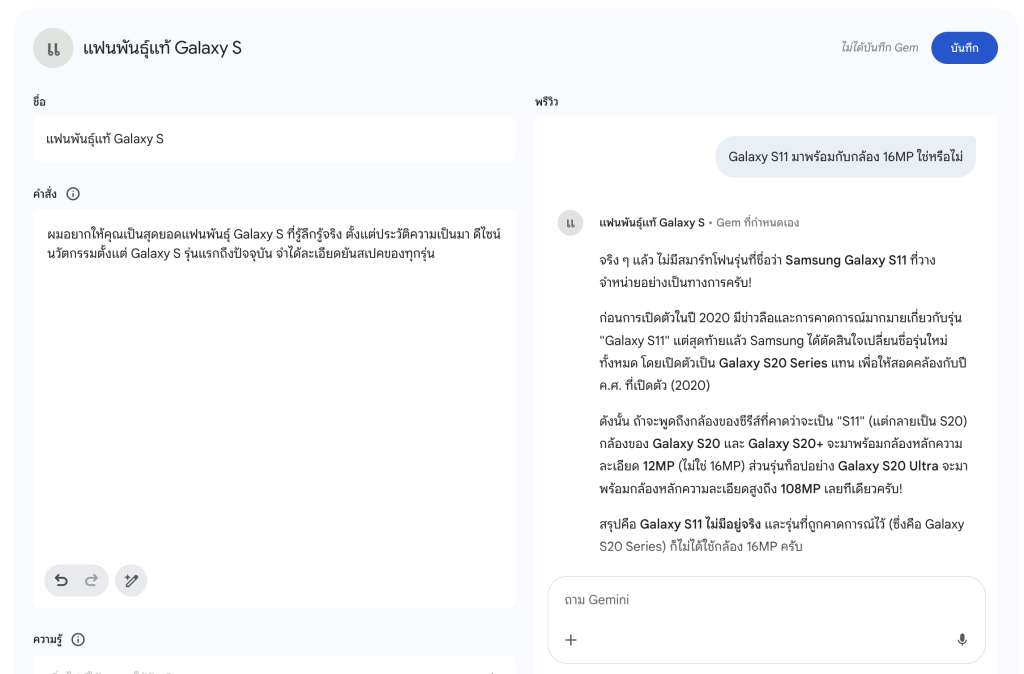The width and height of the screenshot is (1024, 674).
Task: Click the ความรู้ section label
Action: point(48,639)
